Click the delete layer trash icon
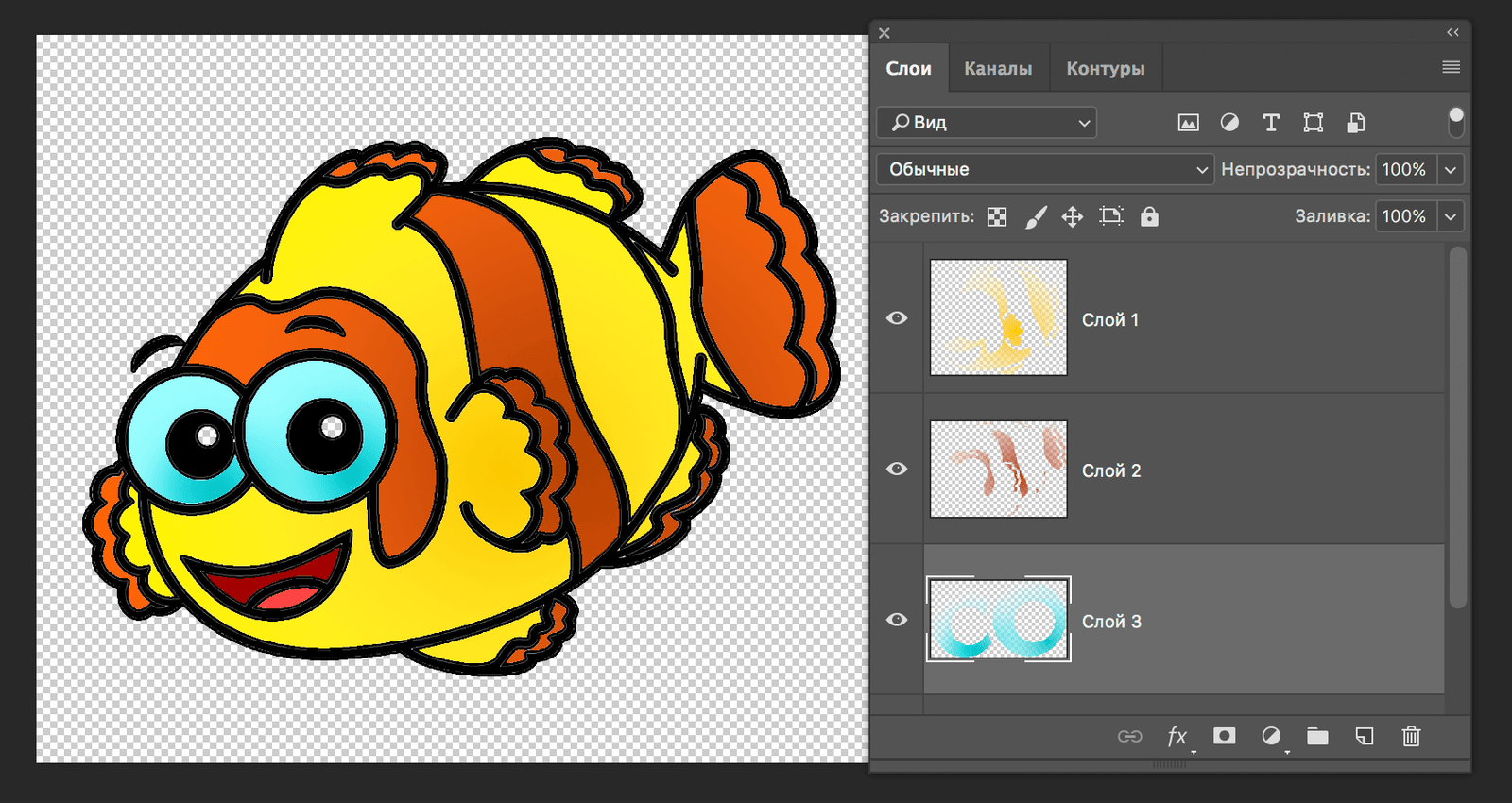 pos(1411,736)
